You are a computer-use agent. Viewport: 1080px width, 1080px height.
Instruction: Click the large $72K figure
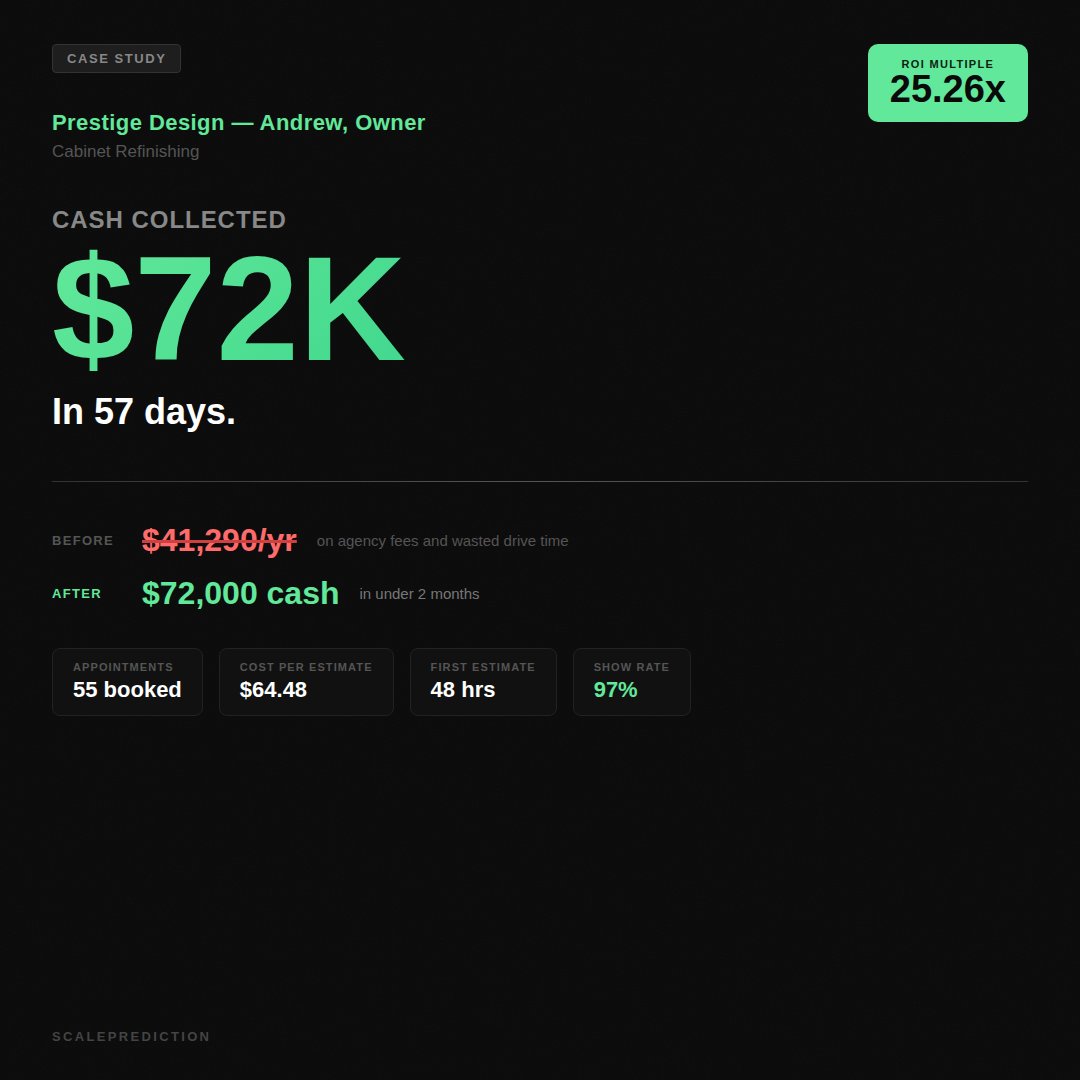tap(227, 312)
